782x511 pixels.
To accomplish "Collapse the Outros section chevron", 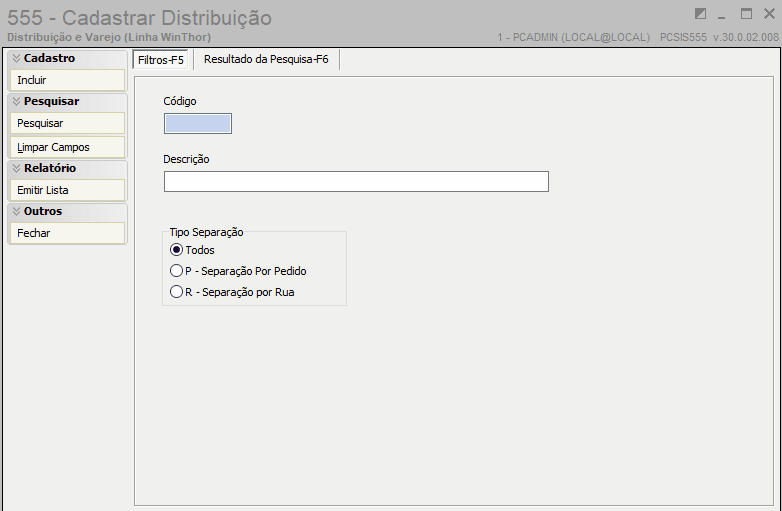I will tap(16, 211).
